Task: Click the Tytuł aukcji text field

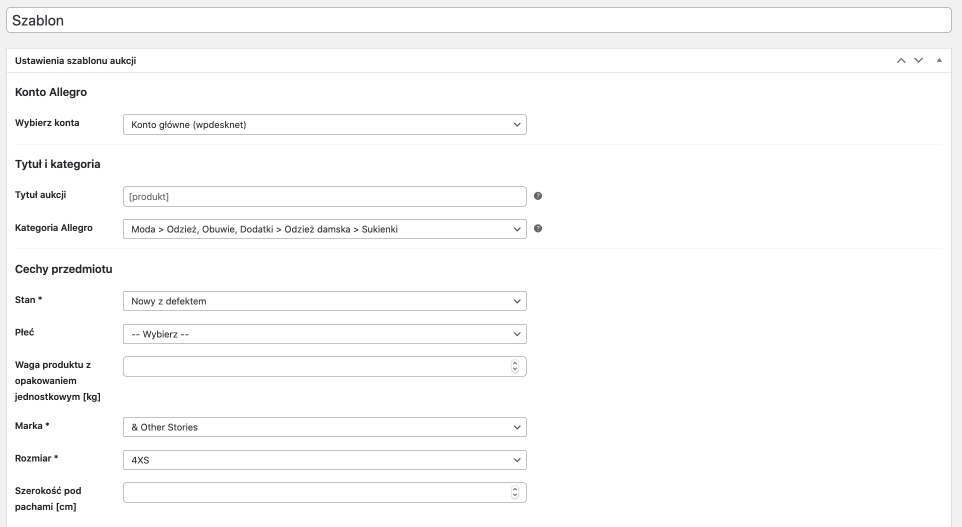Action: tap(325, 196)
